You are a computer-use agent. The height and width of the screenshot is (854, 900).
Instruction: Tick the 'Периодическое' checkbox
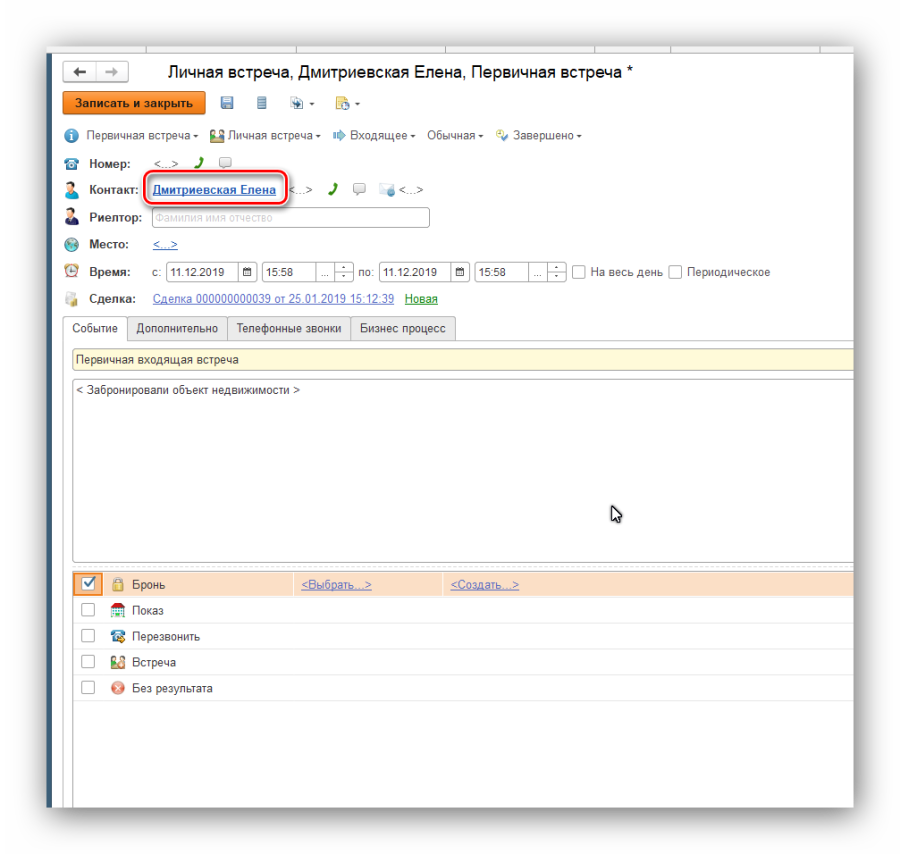click(676, 272)
